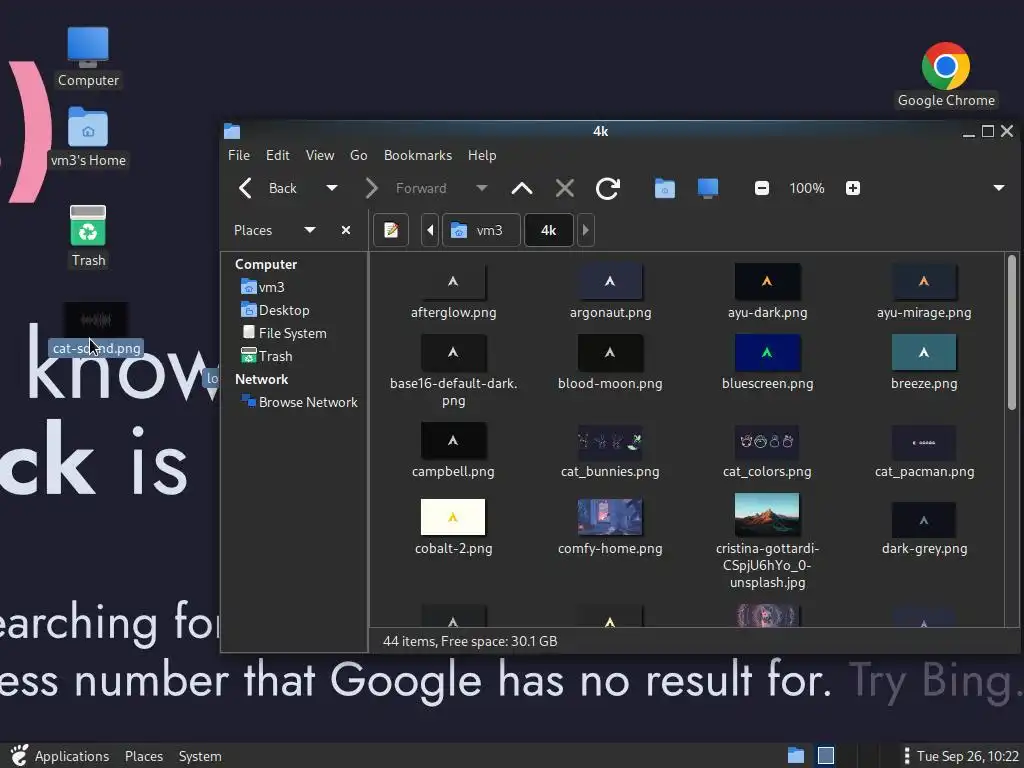
Task: Select Desktop in the Places sidebar
Action: (275, 310)
